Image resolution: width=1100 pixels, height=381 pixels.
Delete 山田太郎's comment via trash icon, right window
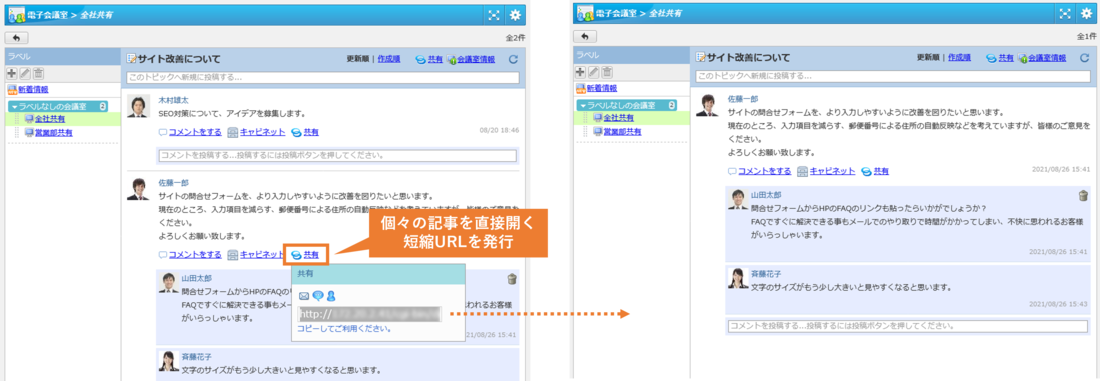pyautogui.click(x=1083, y=195)
